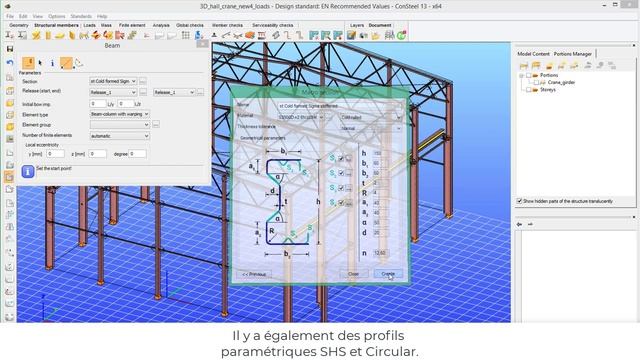Click the back arrow icon in lower right panel

519,224
